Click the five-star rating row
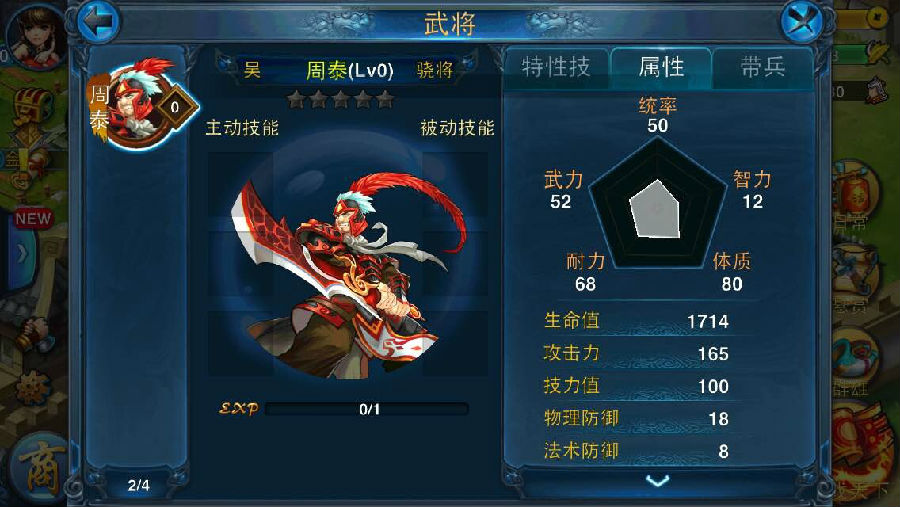Viewport: 900px width, 507px height. click(x=341, y=100)
